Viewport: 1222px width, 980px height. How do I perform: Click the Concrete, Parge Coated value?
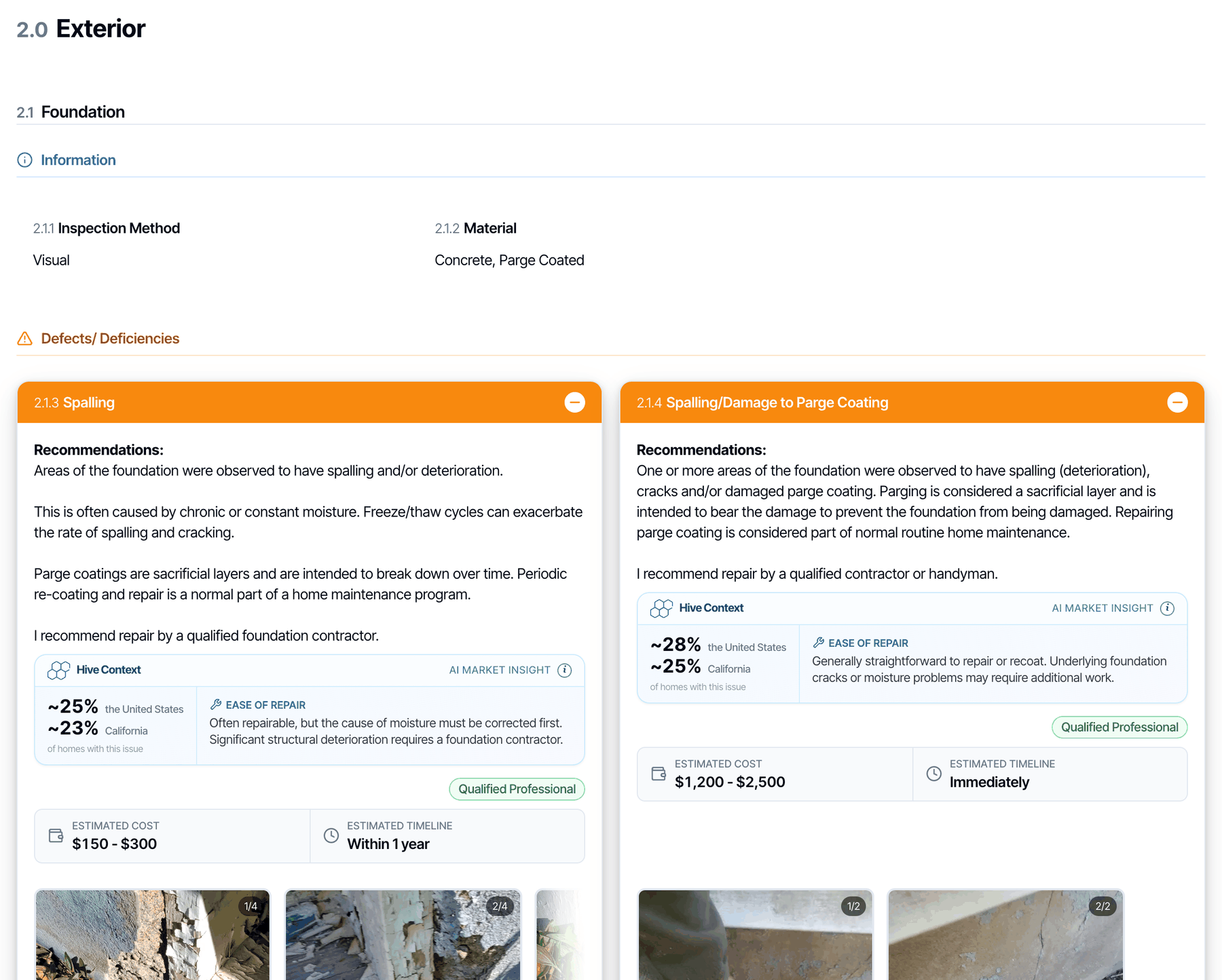pyautogui.click(x=509, y=261)
